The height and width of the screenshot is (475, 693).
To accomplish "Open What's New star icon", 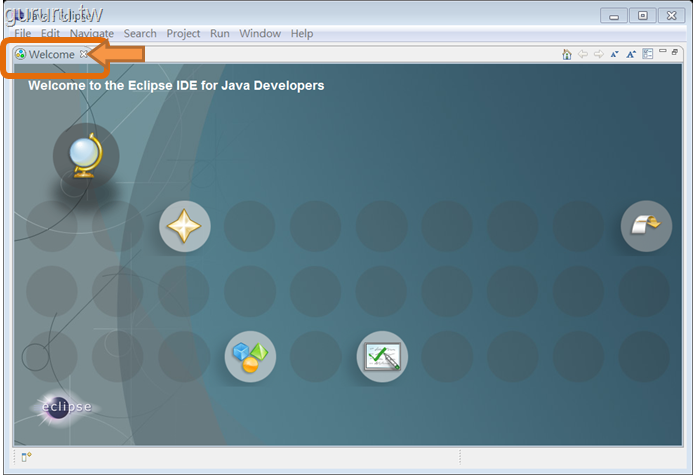I will [185, 226].
